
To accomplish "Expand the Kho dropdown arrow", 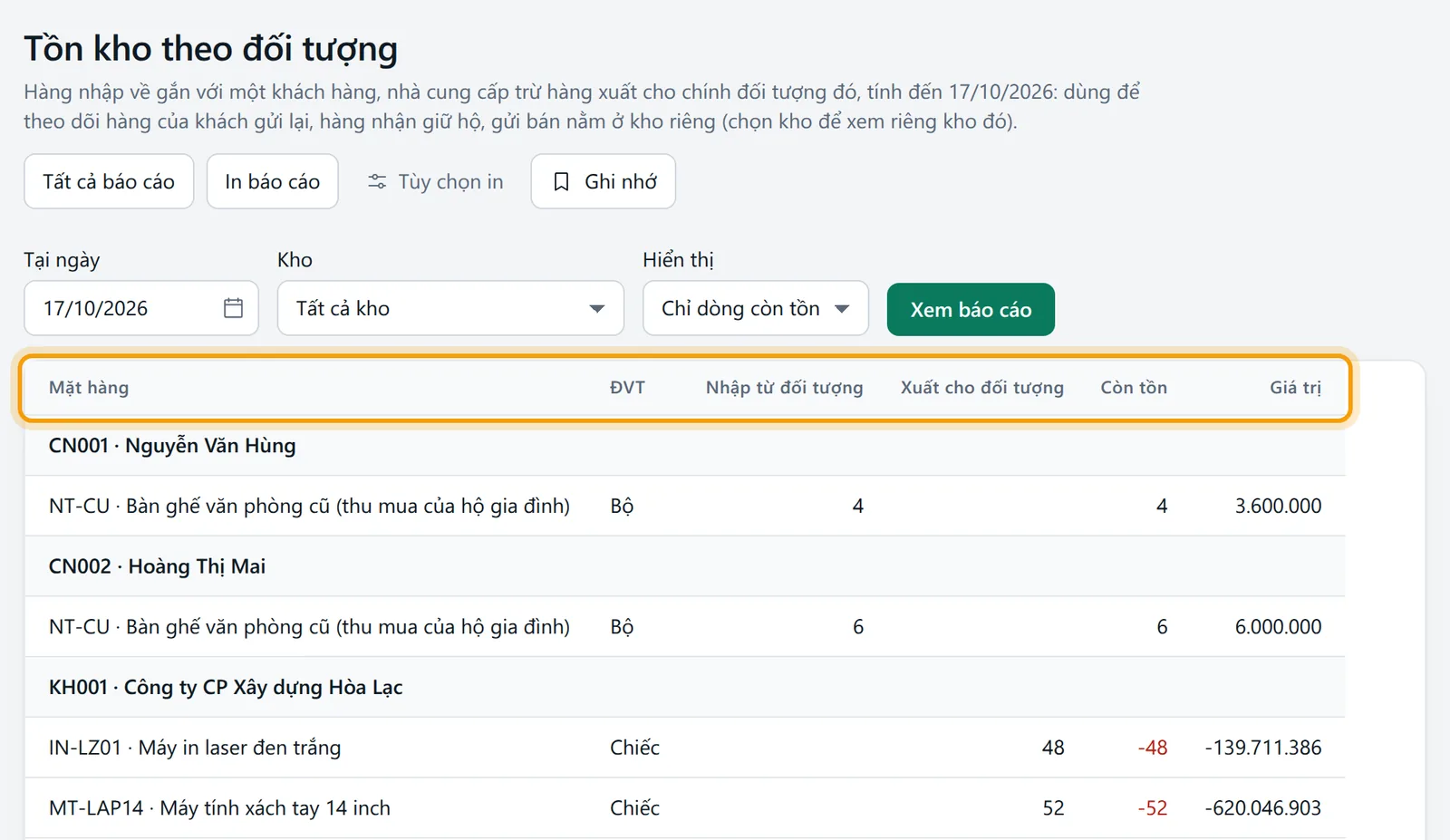I will tap(596, 309).
